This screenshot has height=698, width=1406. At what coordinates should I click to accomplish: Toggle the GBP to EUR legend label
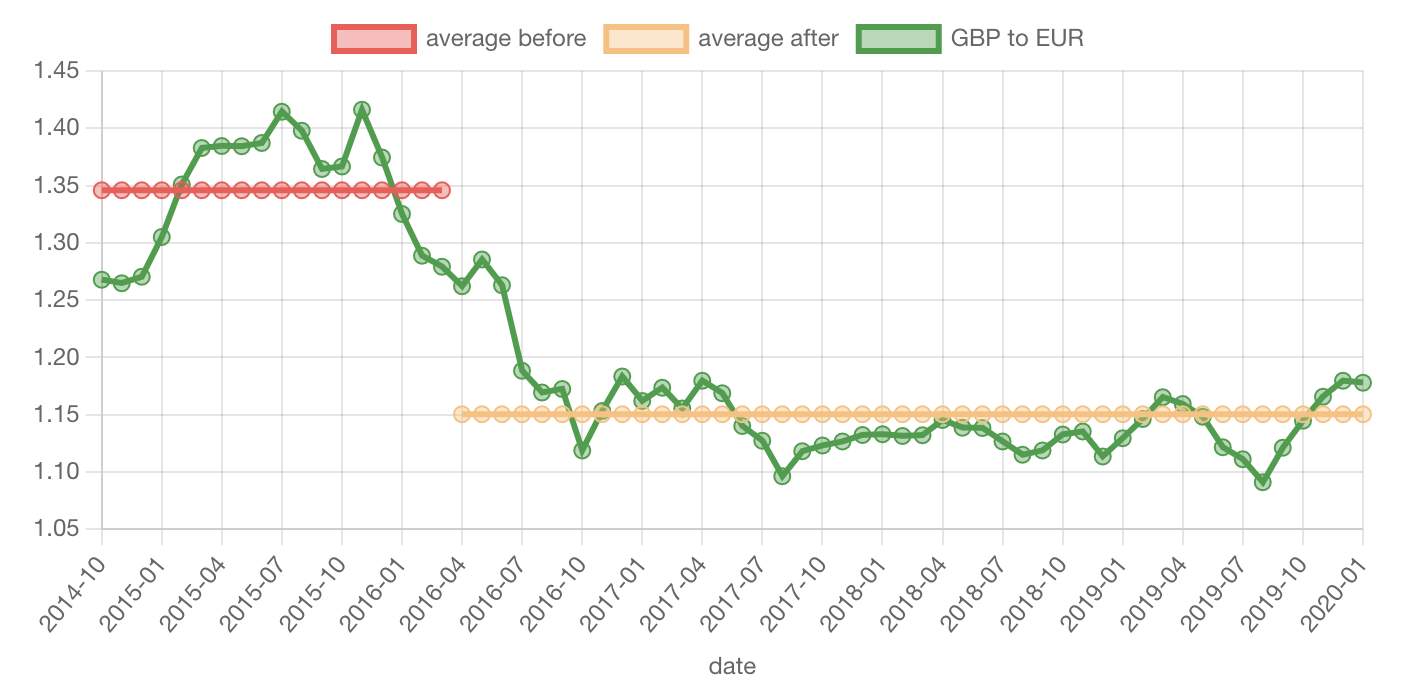tap(1017, 39)
